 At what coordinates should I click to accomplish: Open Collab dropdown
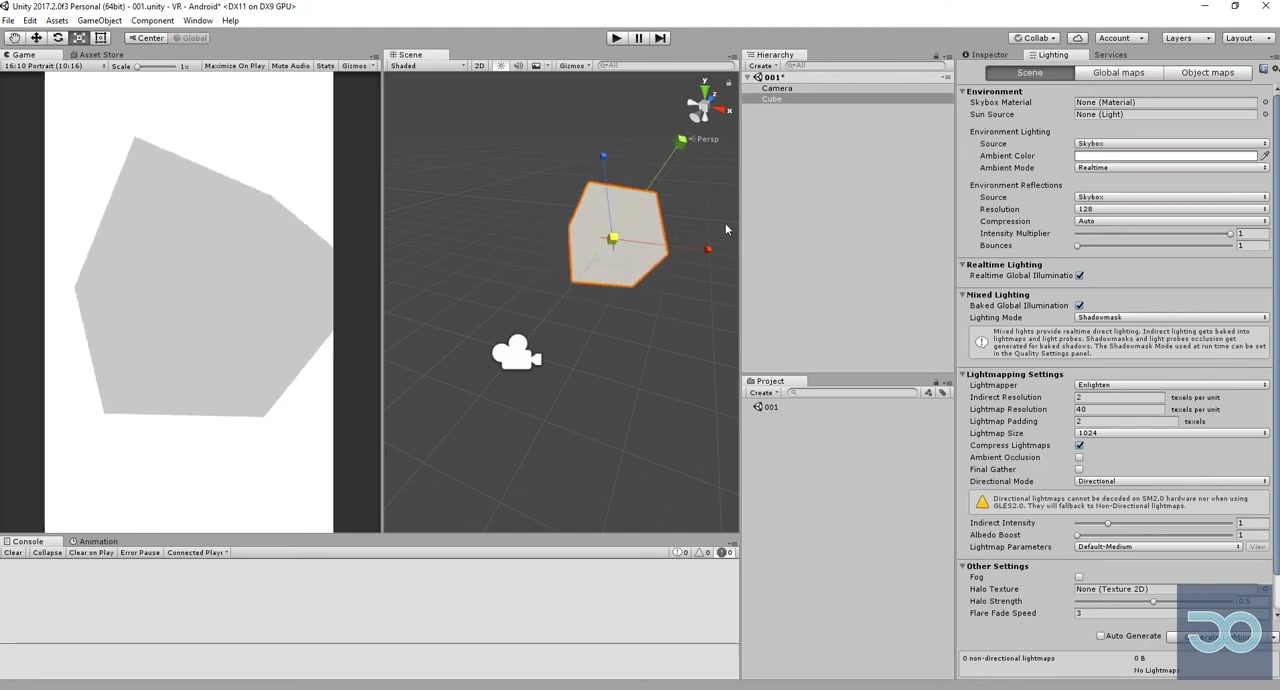pos(1036,38)
